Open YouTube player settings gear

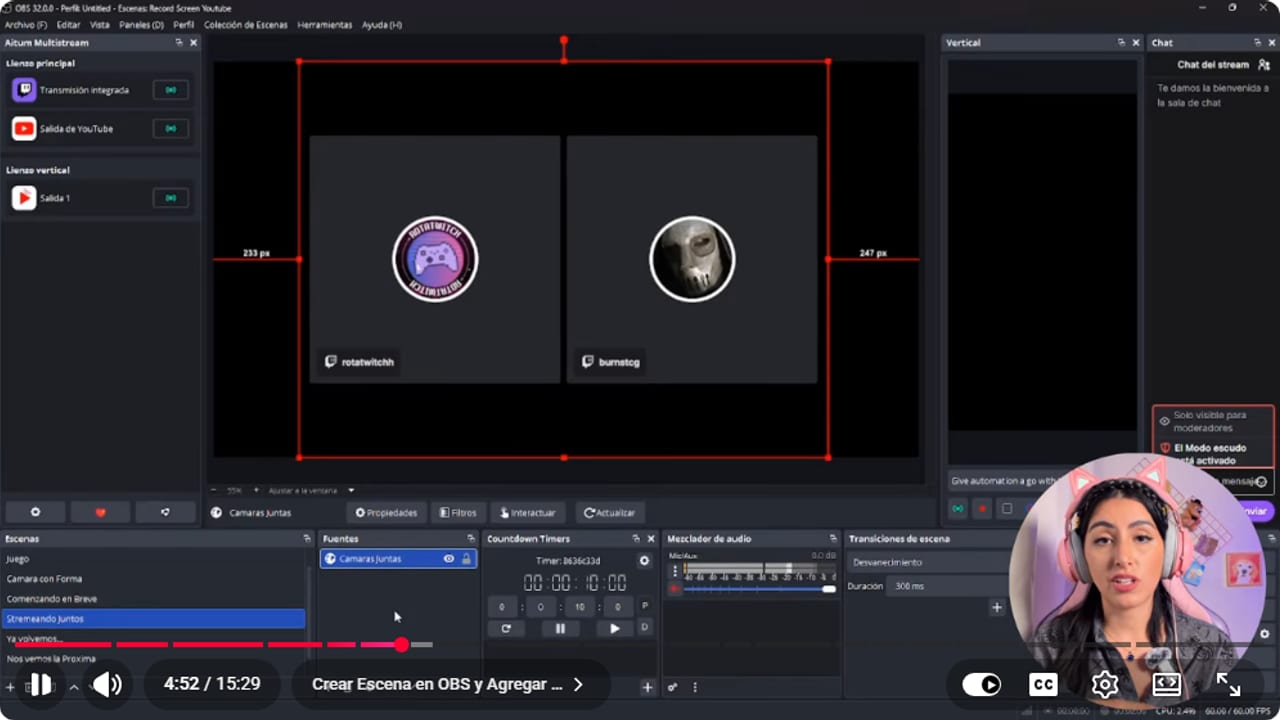click(1105, 684)
